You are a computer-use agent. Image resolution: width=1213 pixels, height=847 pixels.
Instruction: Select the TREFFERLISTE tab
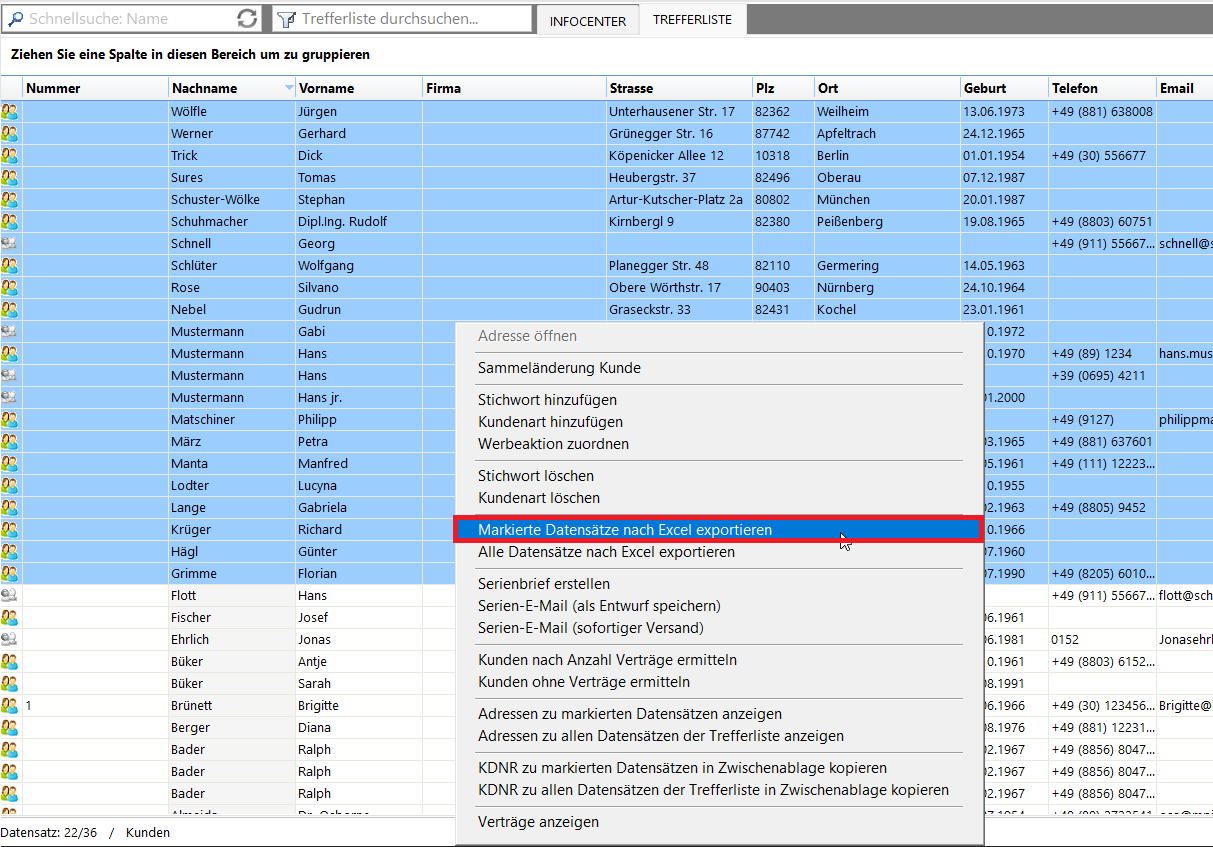(692, 20)
